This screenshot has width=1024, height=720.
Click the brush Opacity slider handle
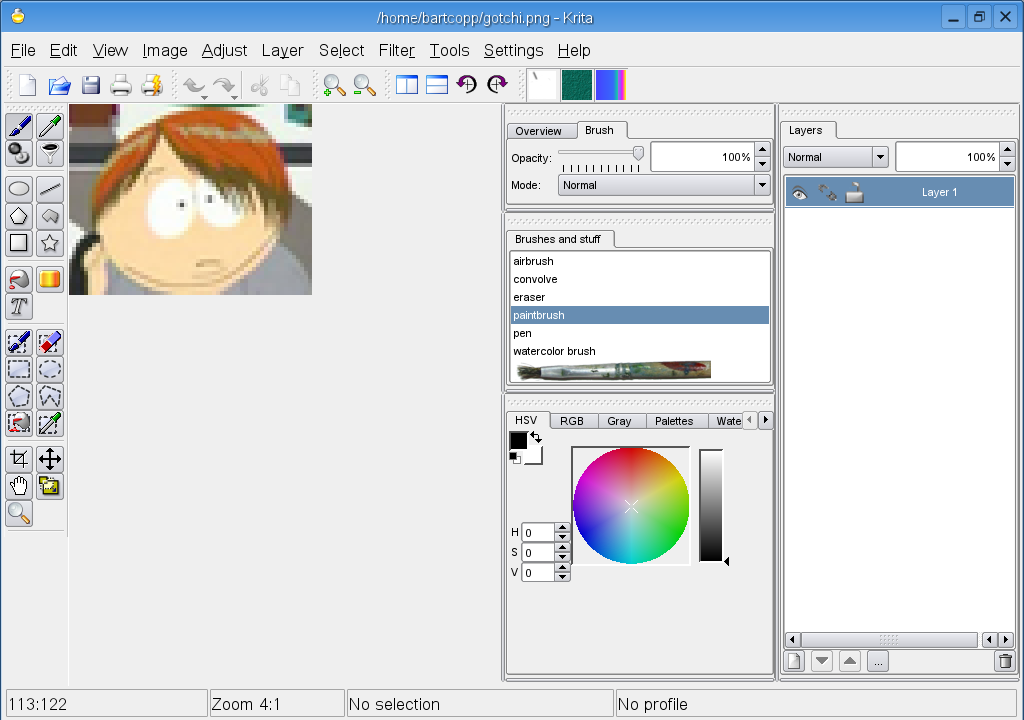(638, 154)
